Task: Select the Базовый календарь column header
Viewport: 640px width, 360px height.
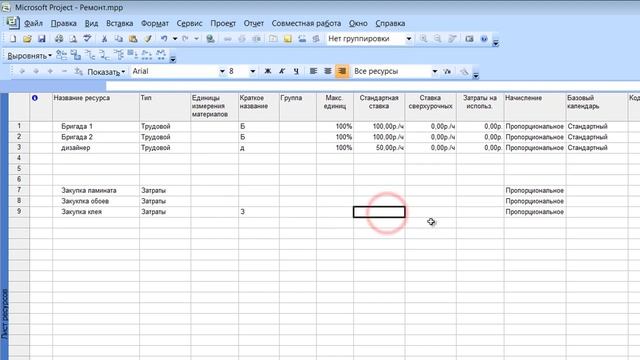Action: tap(597, 107)
